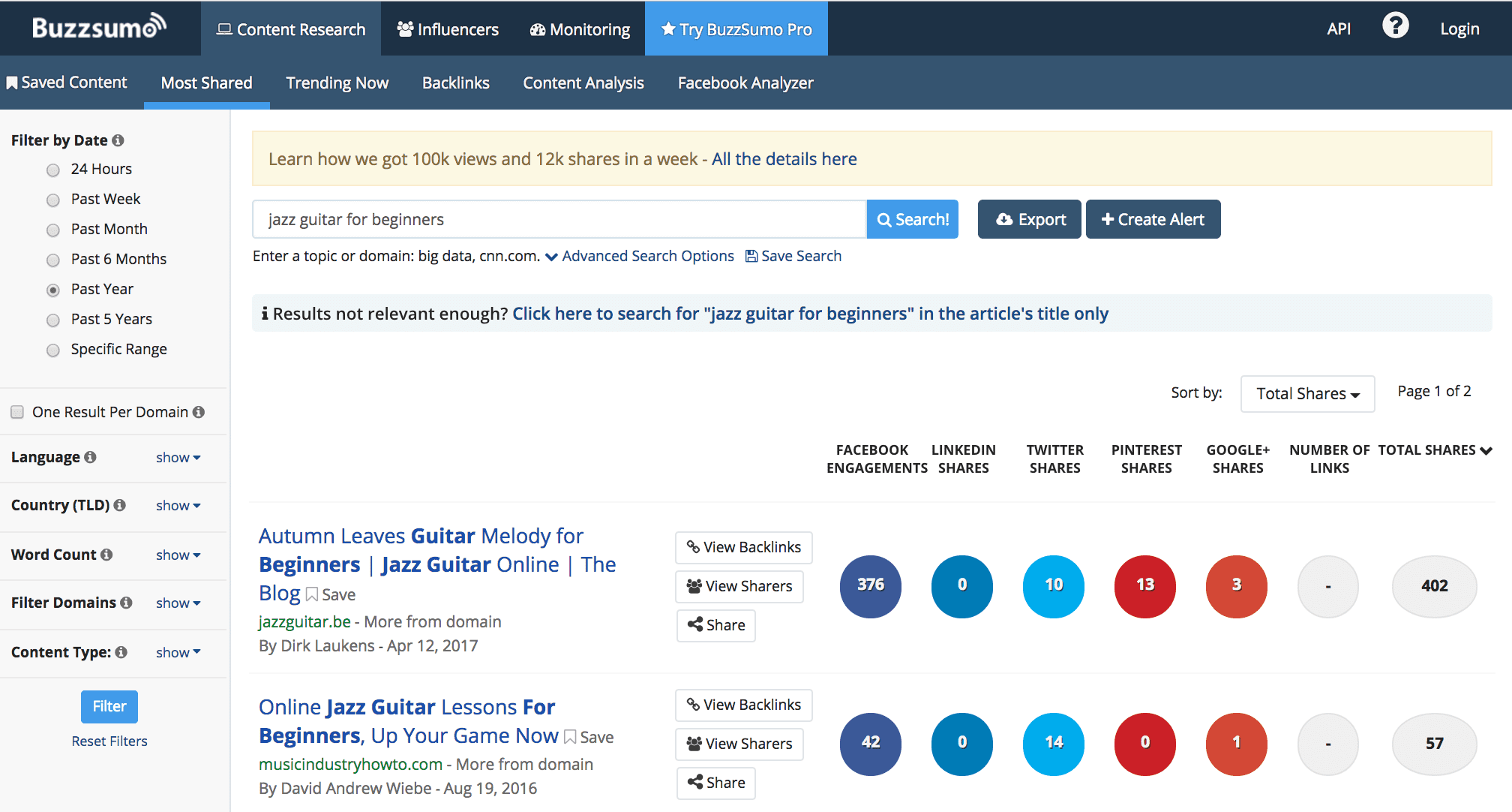Switch to the Trending Now tab
1512x812 pixels.
click(337, 83)
